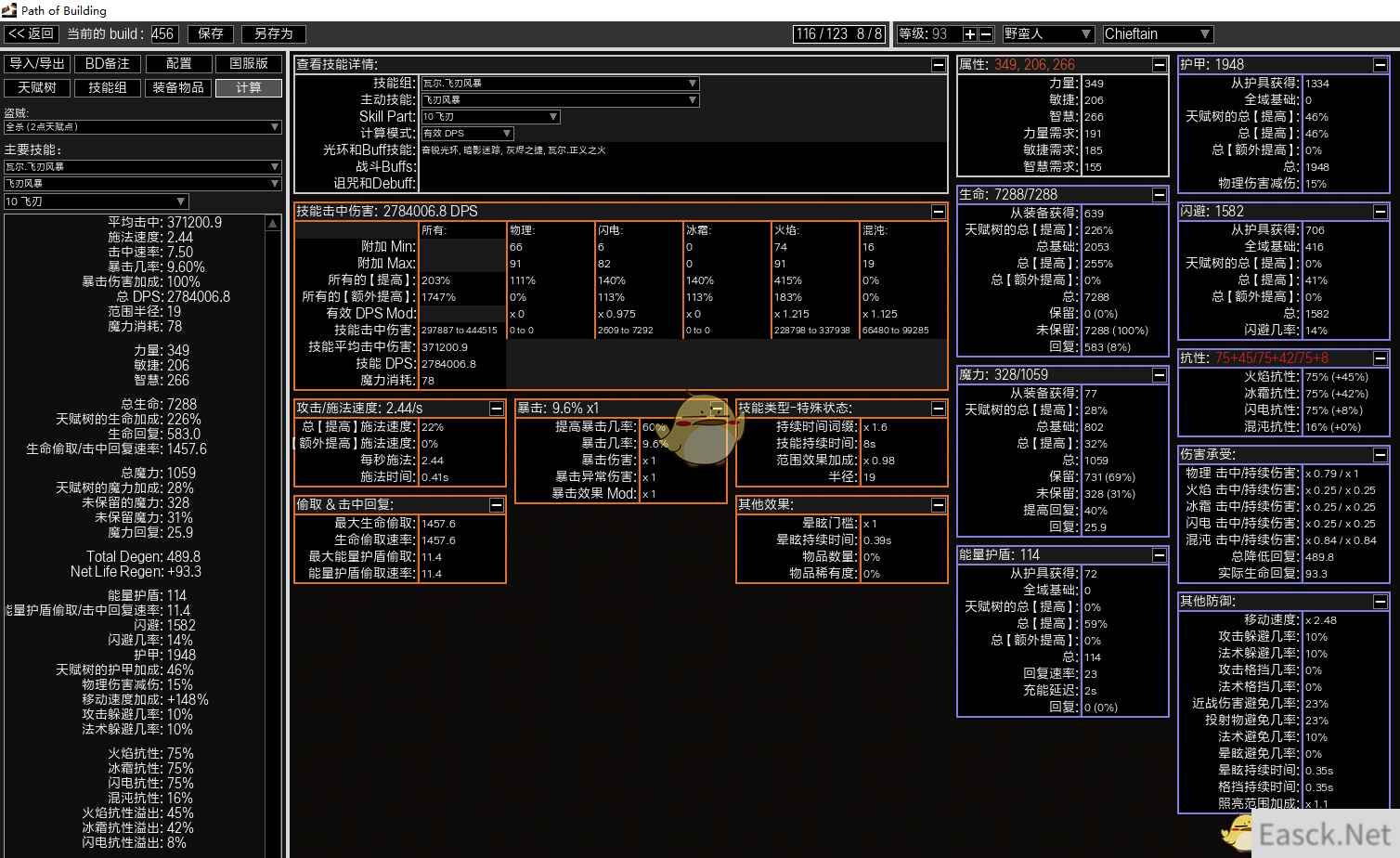Open the BD备注 notes tab

108,64
